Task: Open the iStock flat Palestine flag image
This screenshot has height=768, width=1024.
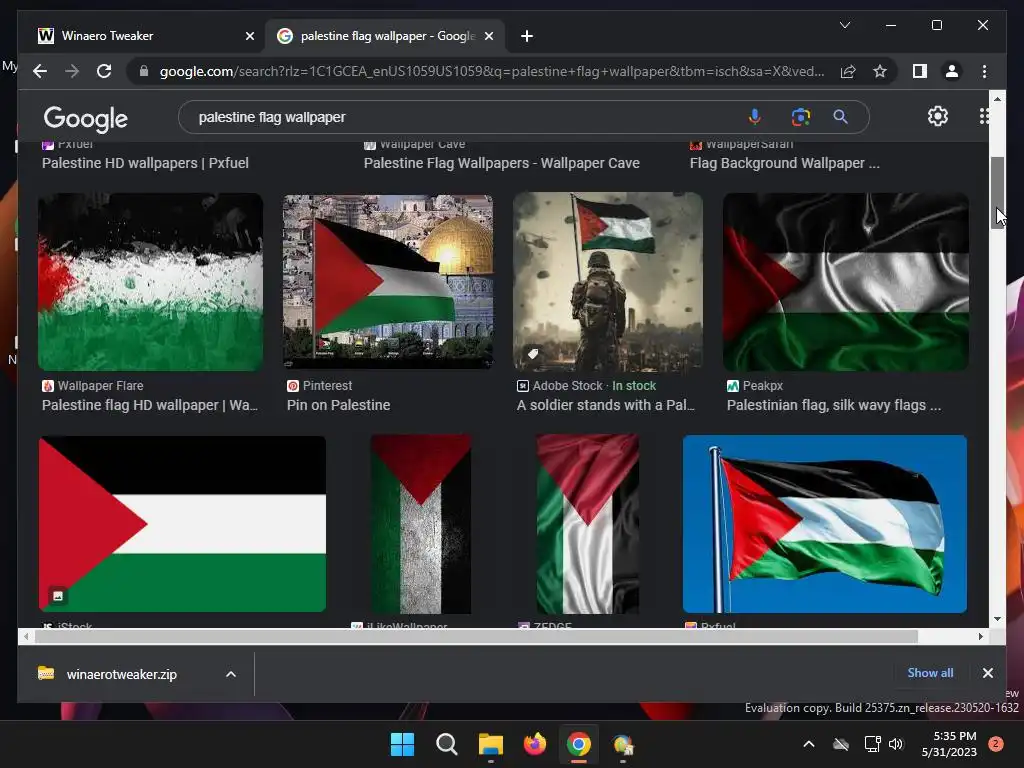Action: coord(182,524)
